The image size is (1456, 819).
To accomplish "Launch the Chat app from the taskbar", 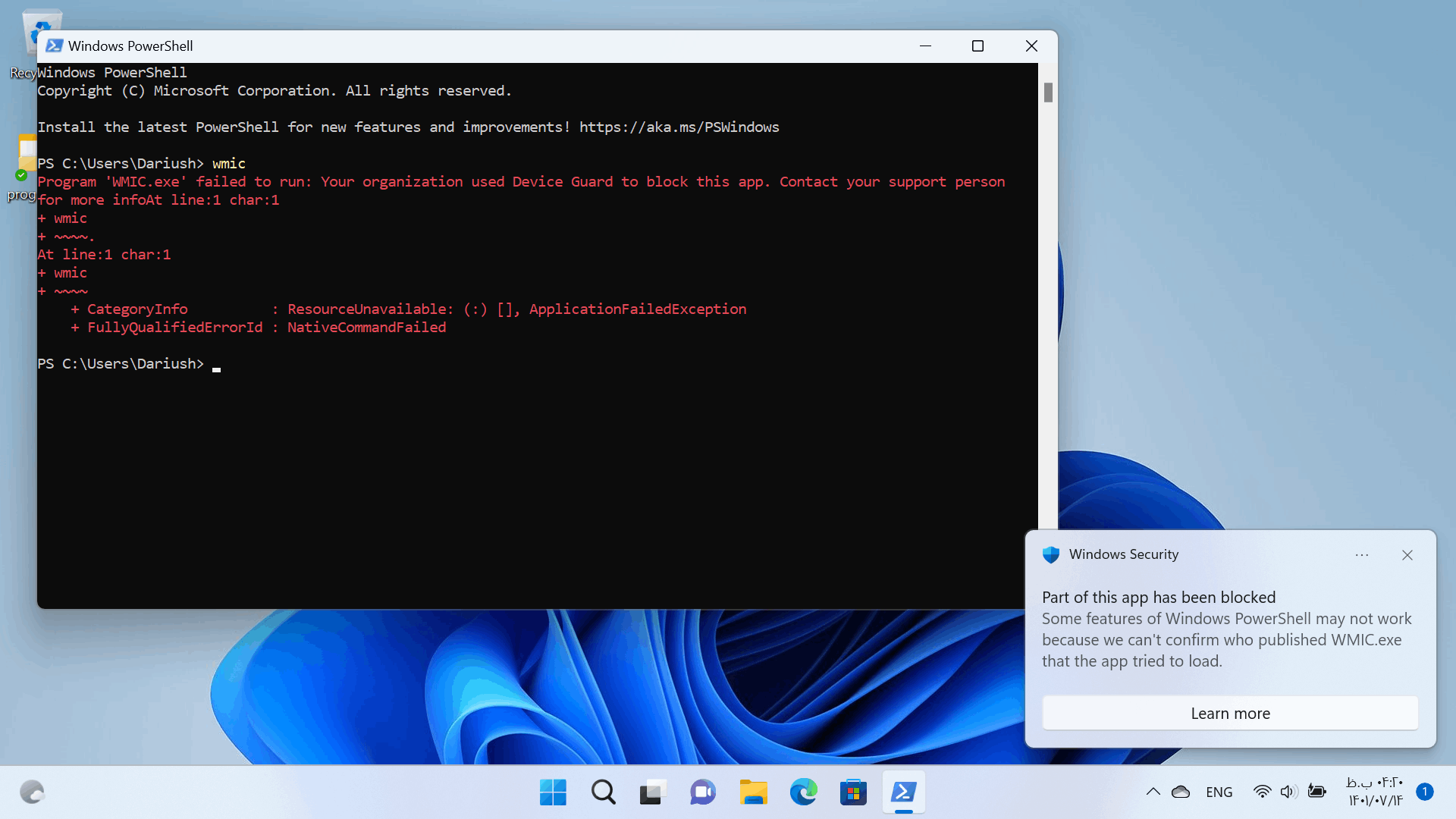I will tap(702, 792).
